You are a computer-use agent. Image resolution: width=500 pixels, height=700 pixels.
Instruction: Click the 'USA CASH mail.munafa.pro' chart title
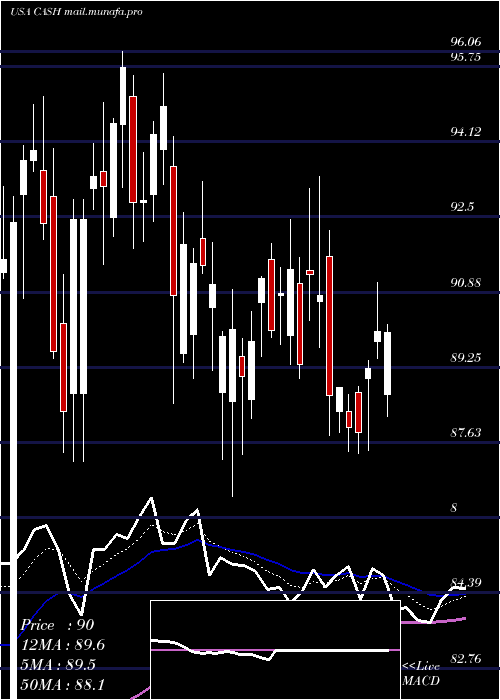coord(76,12)
